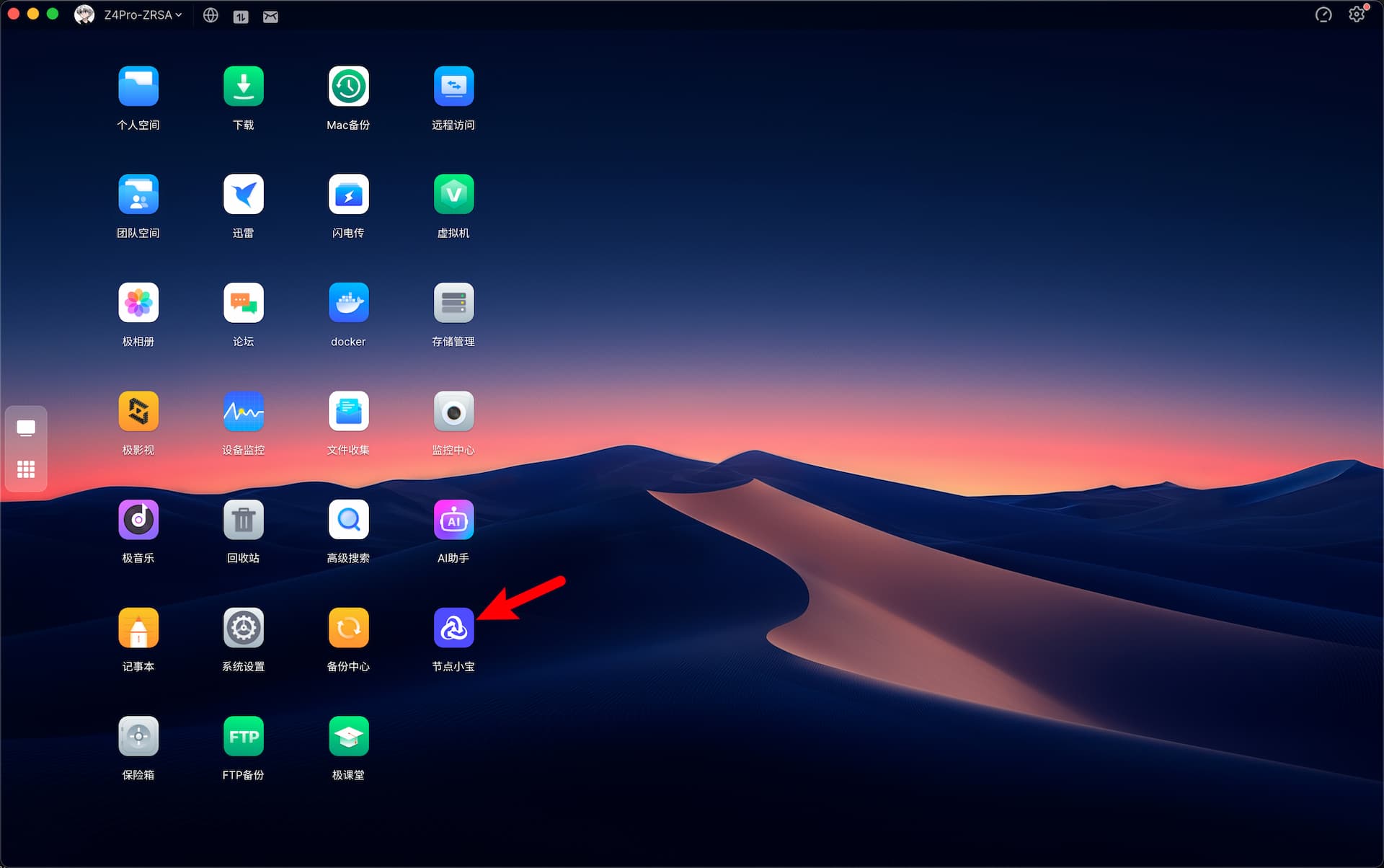Open 设备监控 device monitor
Screen dimensions: 1384x868
[x=243, y=412]
